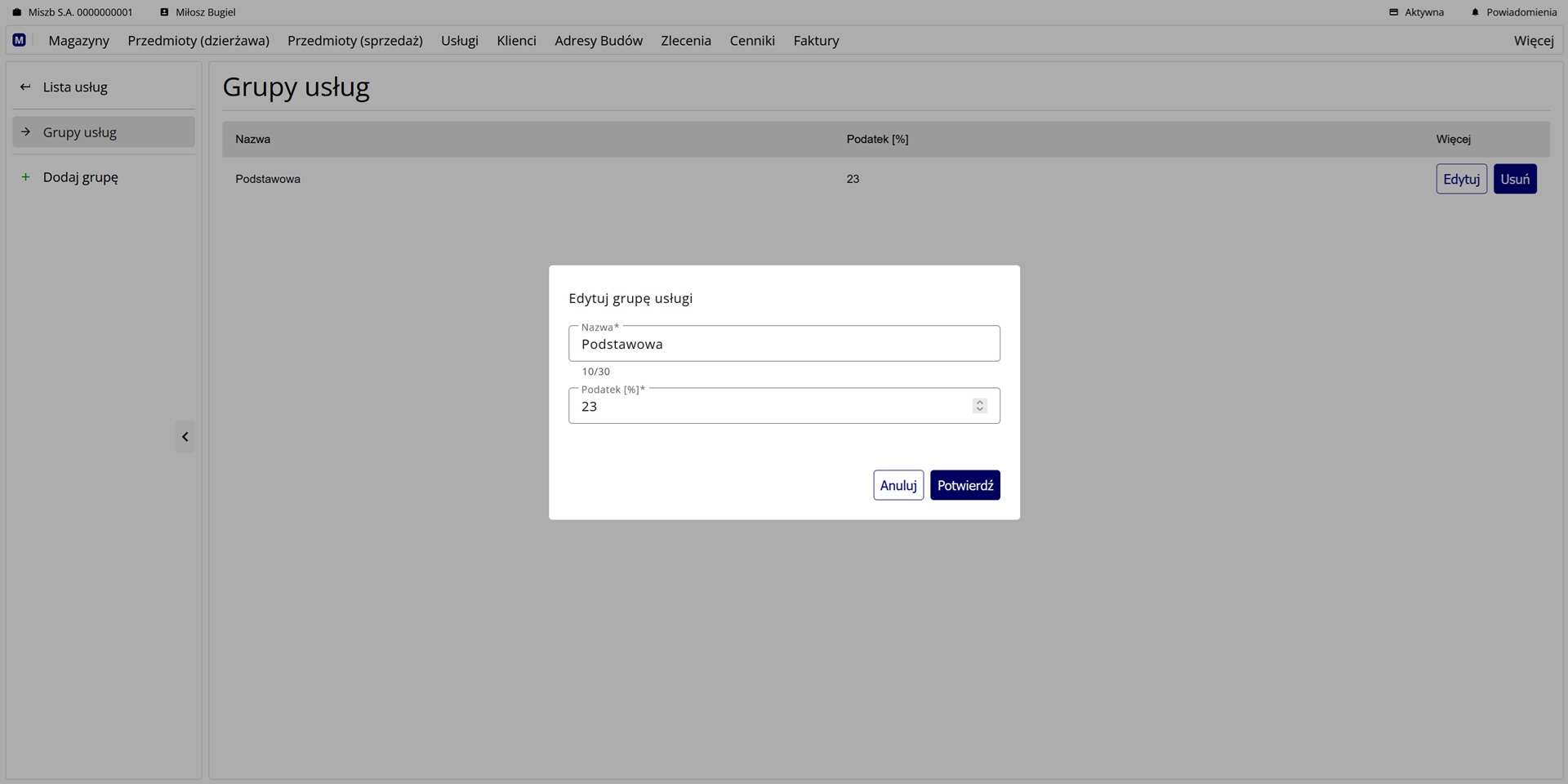Focus the Podatek [%] number field
1568x784 pixels.
point(768,406)
